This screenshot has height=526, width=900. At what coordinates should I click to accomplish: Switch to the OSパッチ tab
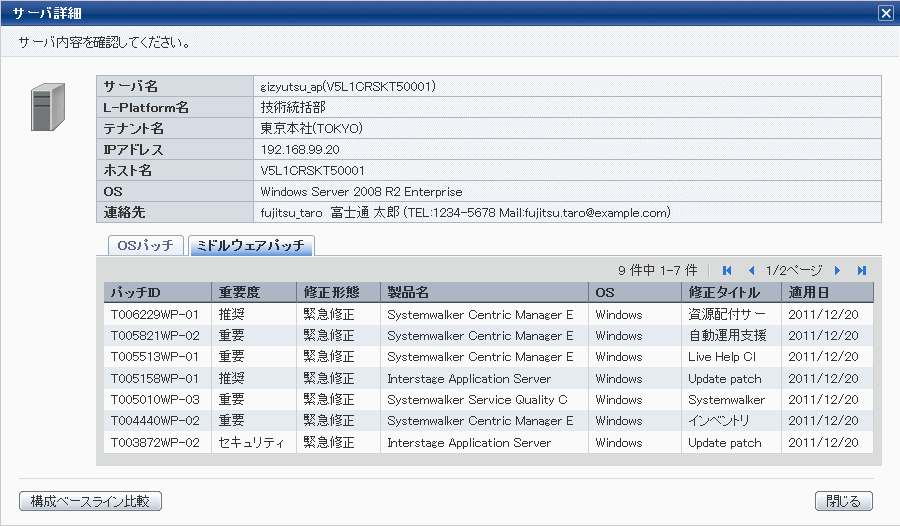coord(146,245)
